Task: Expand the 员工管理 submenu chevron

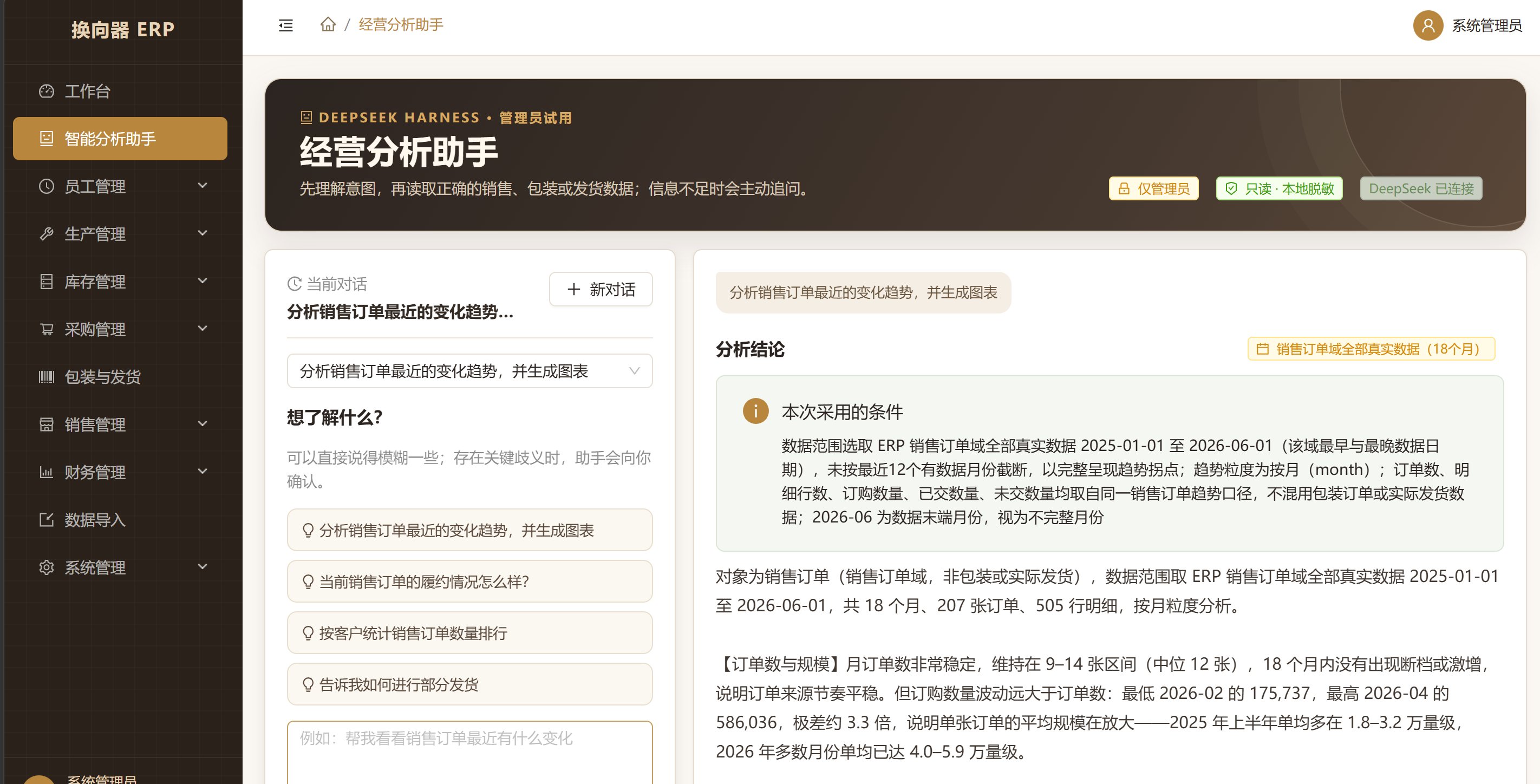Action: [x=203, y=185]
